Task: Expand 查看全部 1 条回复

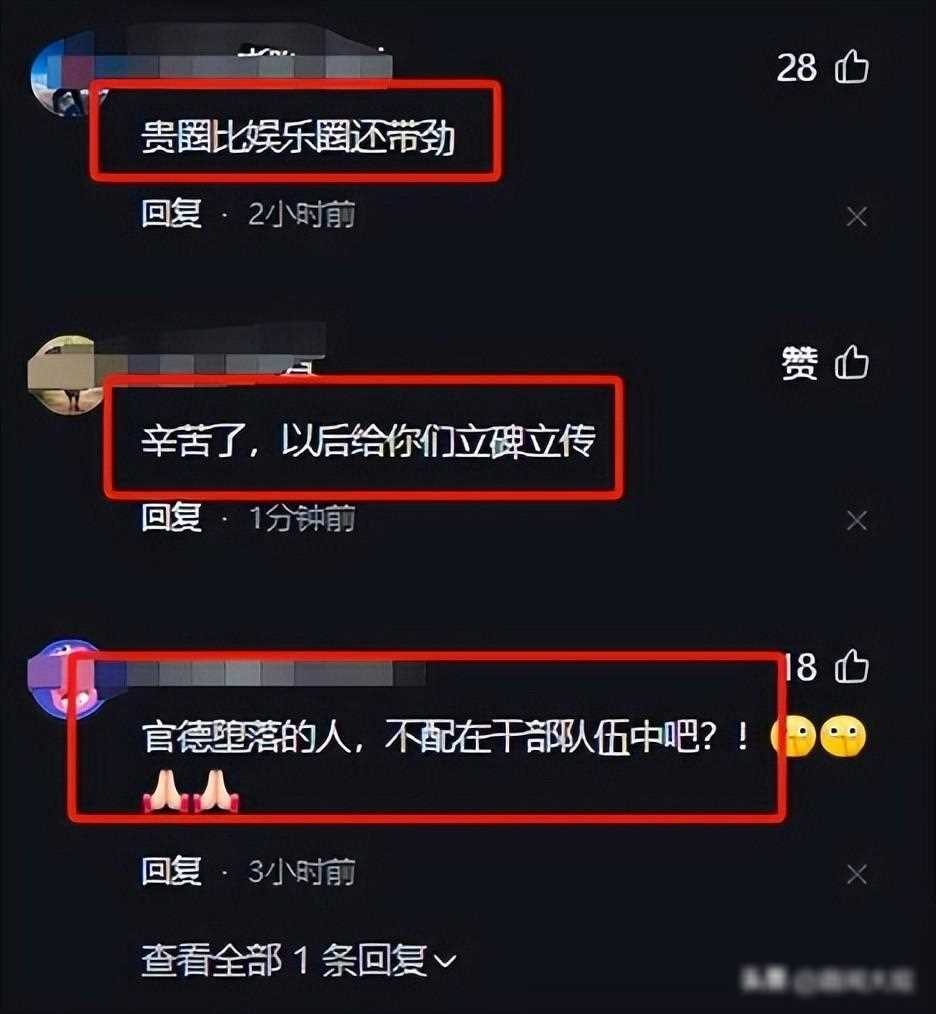Action: [x=299, y=960]
